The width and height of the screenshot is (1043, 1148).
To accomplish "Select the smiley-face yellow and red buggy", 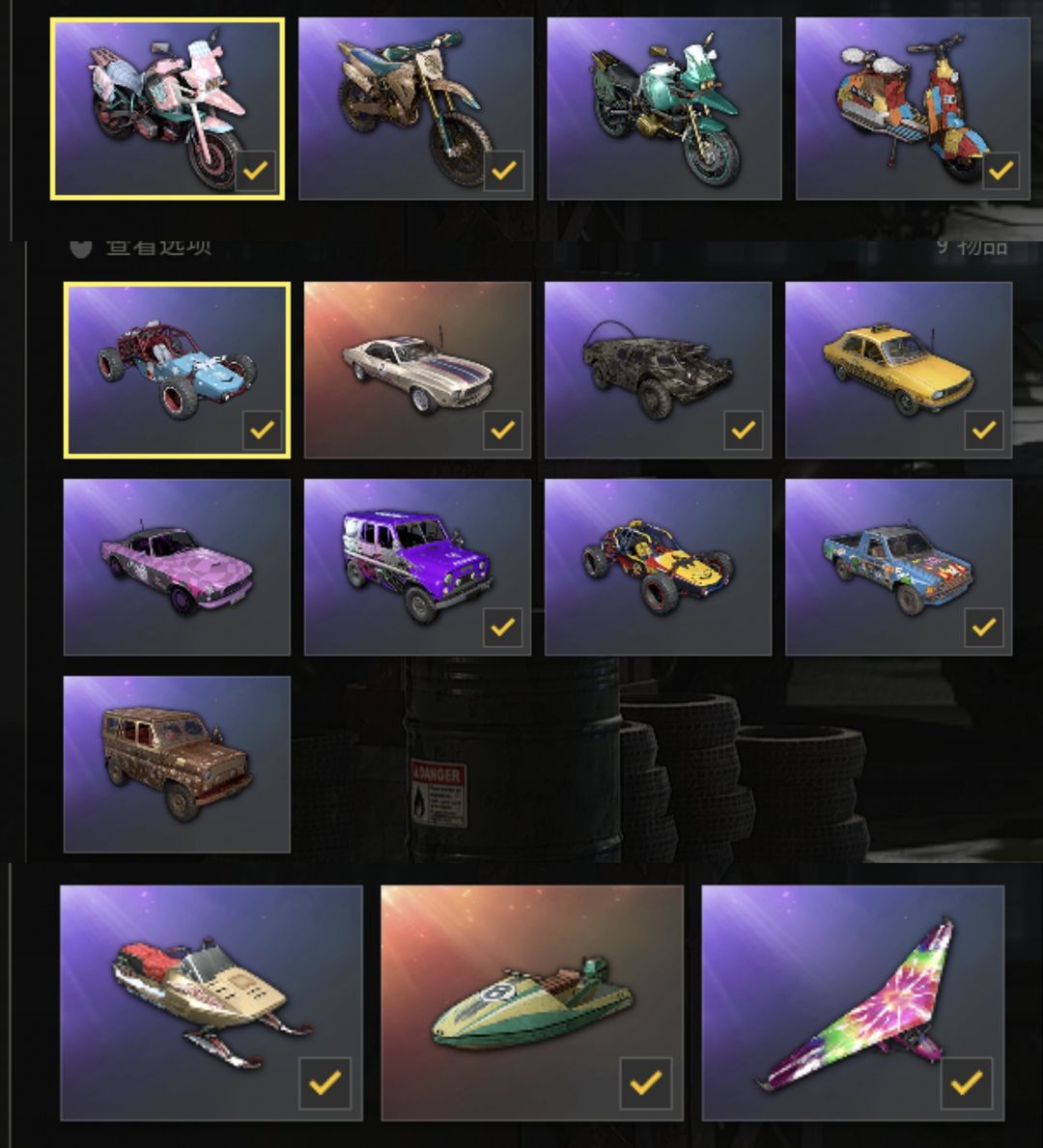I will click(x=658, y=567).
